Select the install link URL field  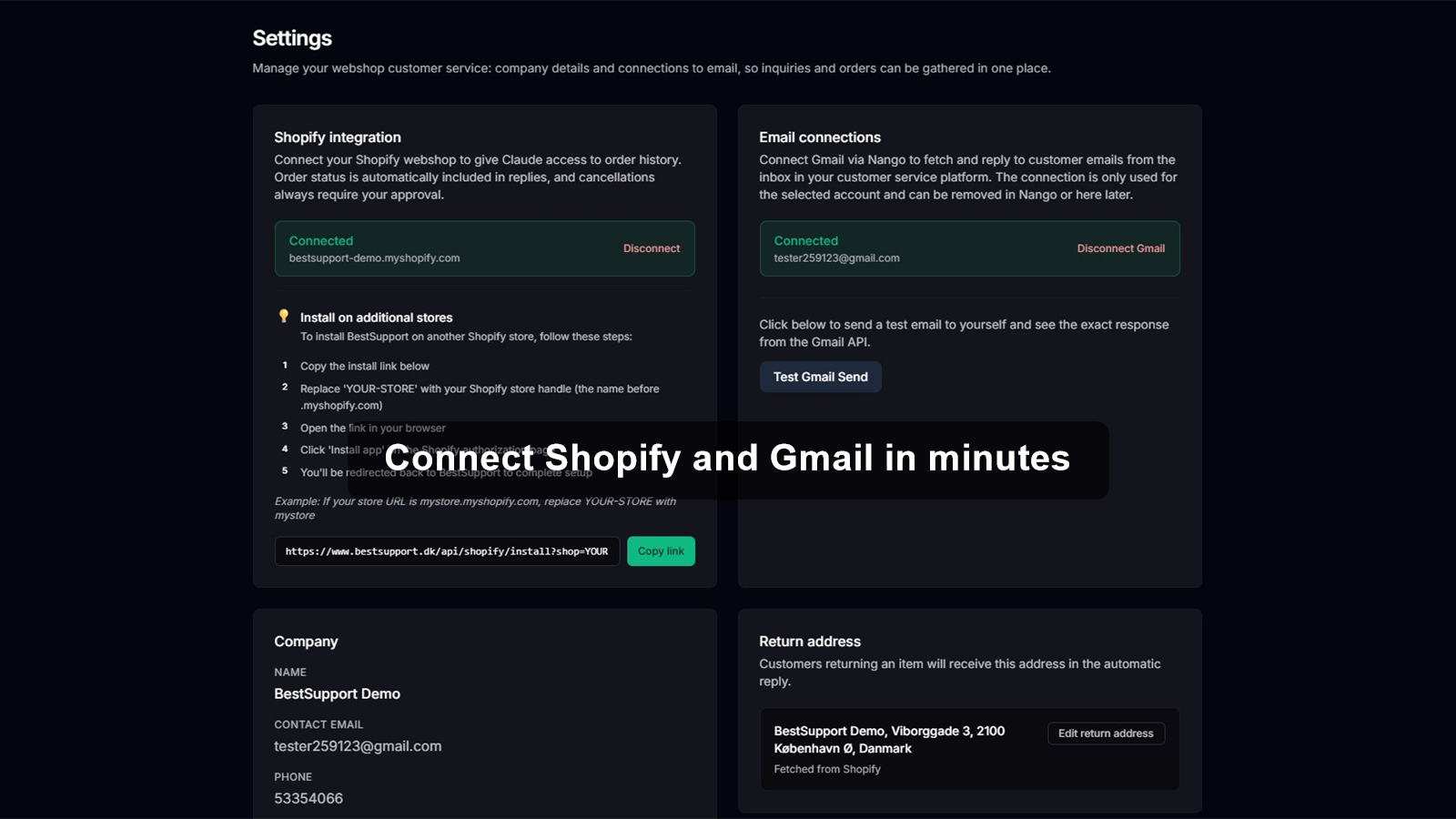click(x=447, y=551)
